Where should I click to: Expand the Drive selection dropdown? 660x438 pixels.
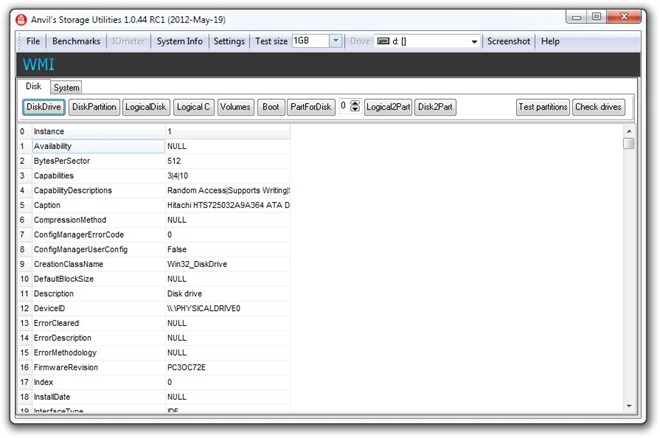tap(474, 41)
